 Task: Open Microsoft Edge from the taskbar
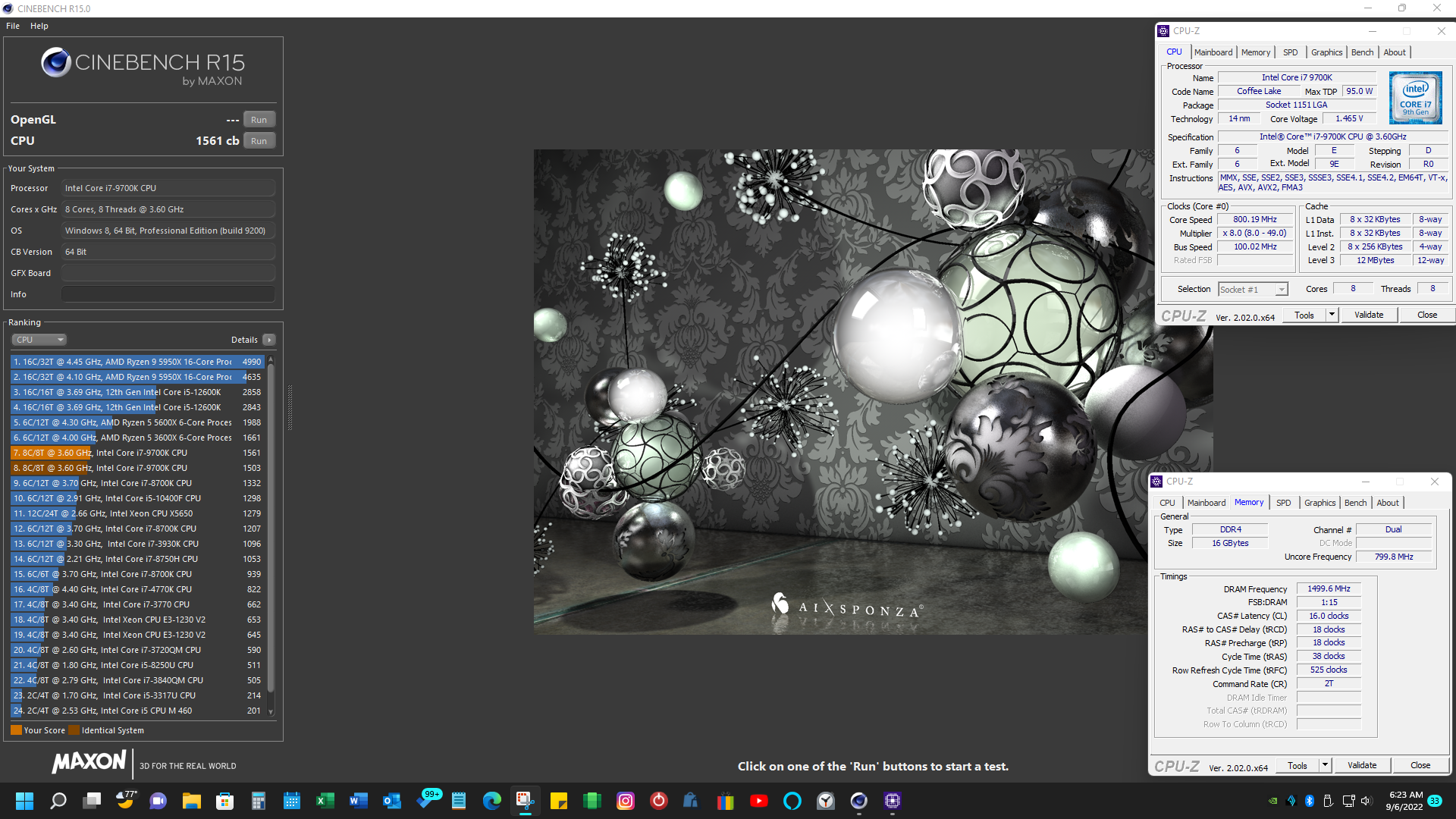coord(491,801)
